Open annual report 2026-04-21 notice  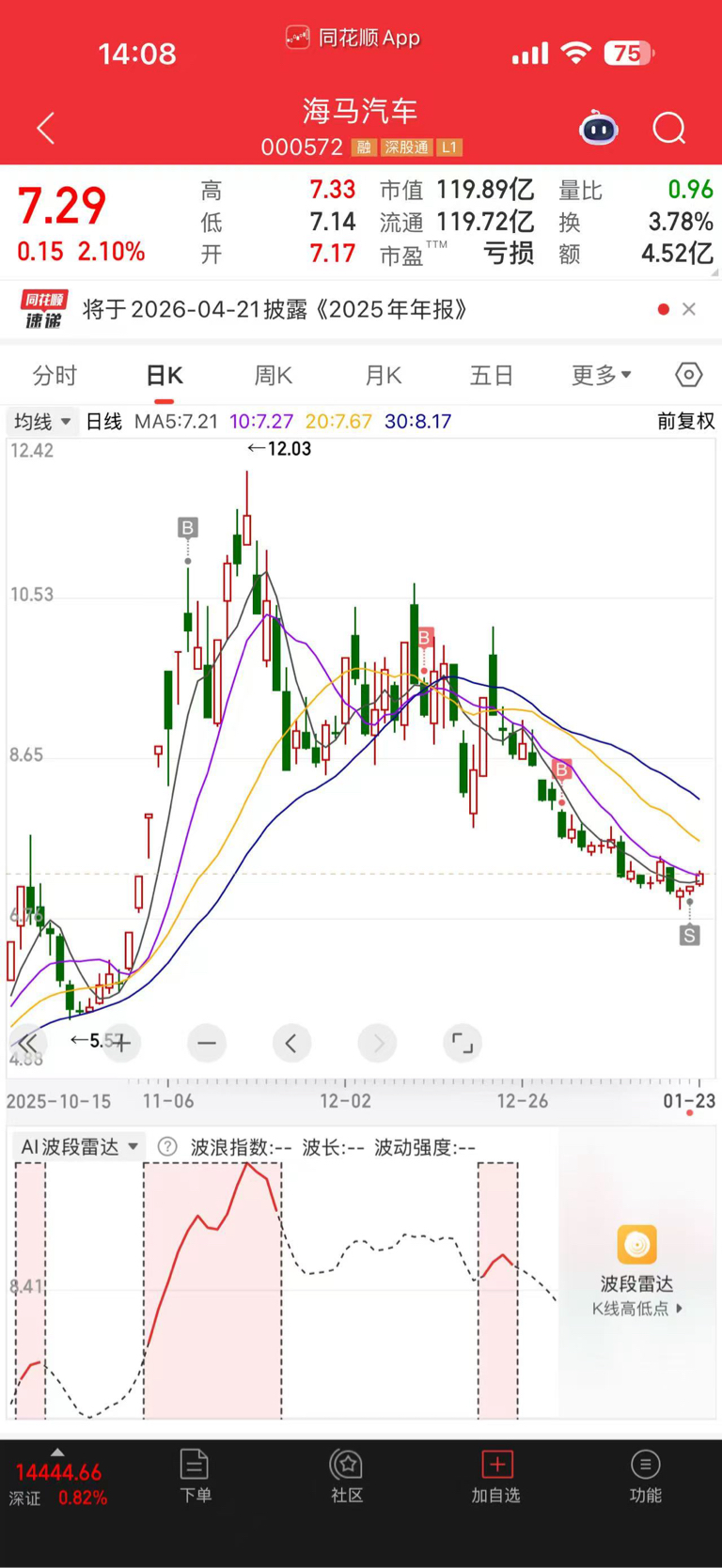click(x=275, y=309)
